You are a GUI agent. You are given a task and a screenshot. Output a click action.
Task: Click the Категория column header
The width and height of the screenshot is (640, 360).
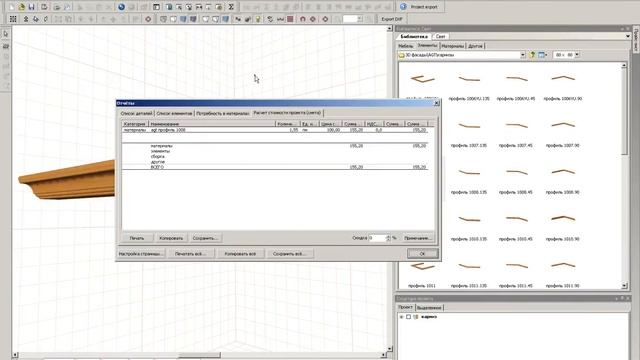[x=135, y=124]
